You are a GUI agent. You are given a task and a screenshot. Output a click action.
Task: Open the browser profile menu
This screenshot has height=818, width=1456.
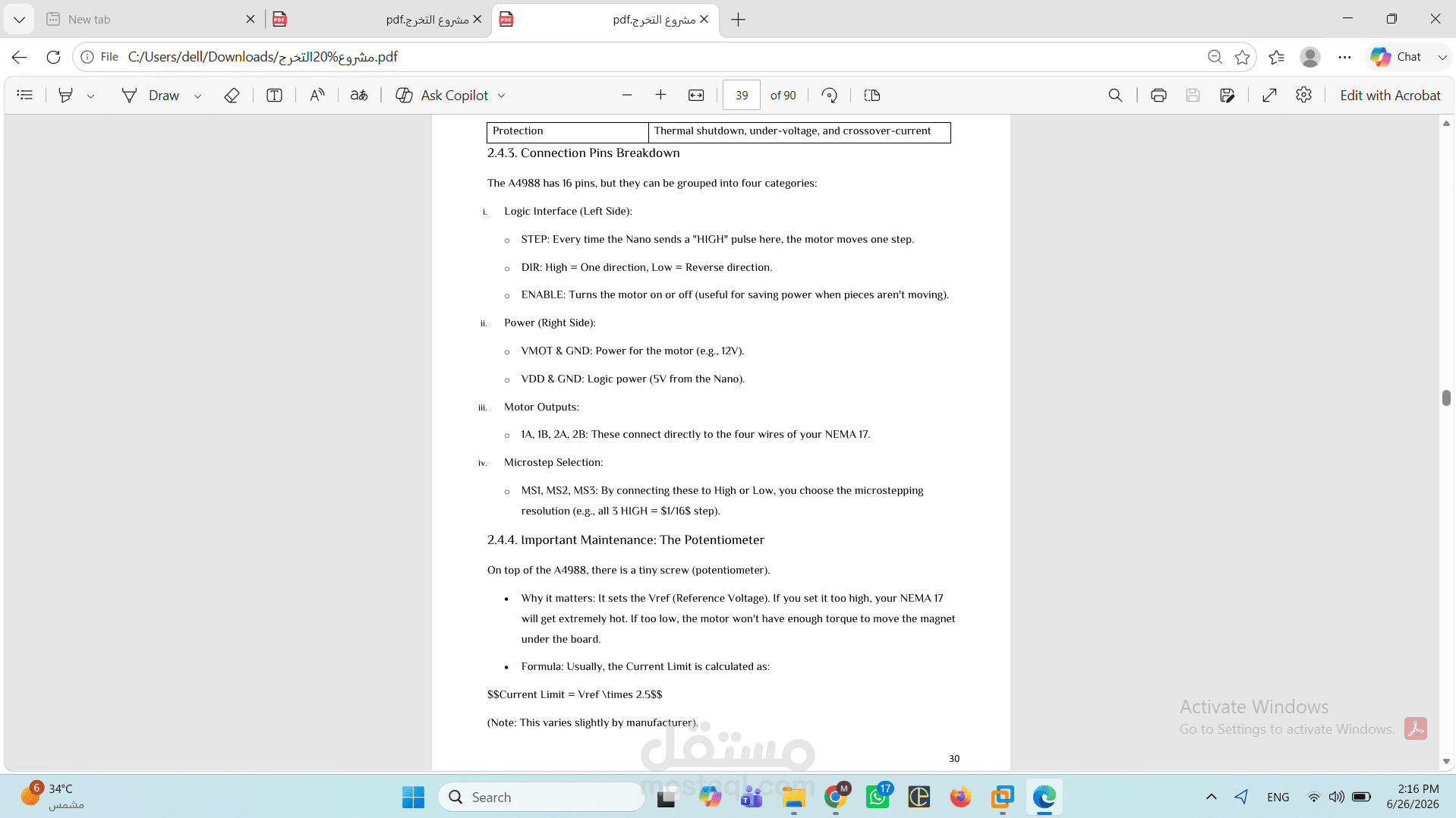[1310, 57]
